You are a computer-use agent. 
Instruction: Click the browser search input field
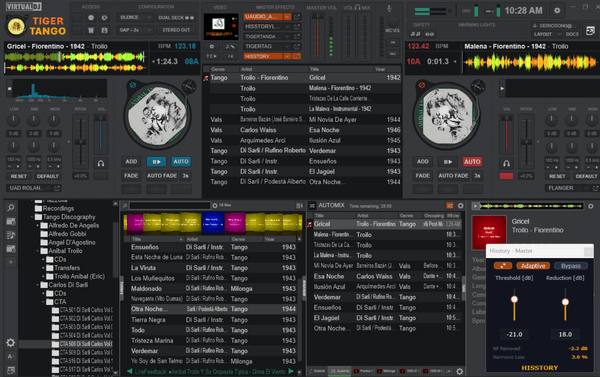click(x=170, y=206)
